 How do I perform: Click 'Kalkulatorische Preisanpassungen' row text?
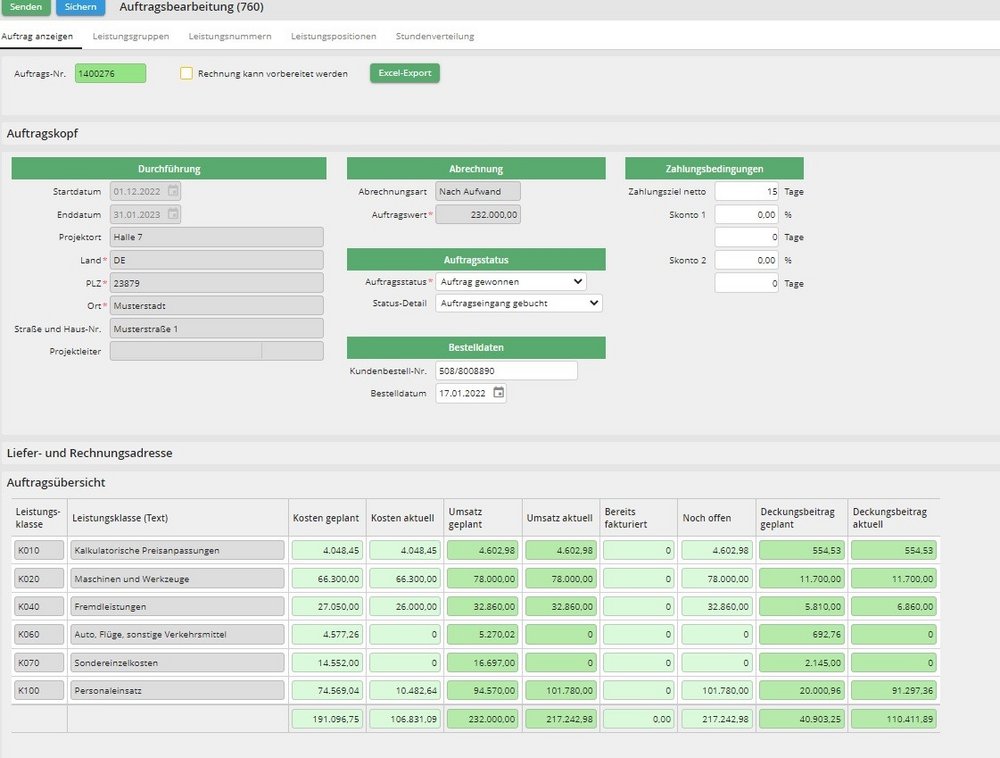point(147,550)
